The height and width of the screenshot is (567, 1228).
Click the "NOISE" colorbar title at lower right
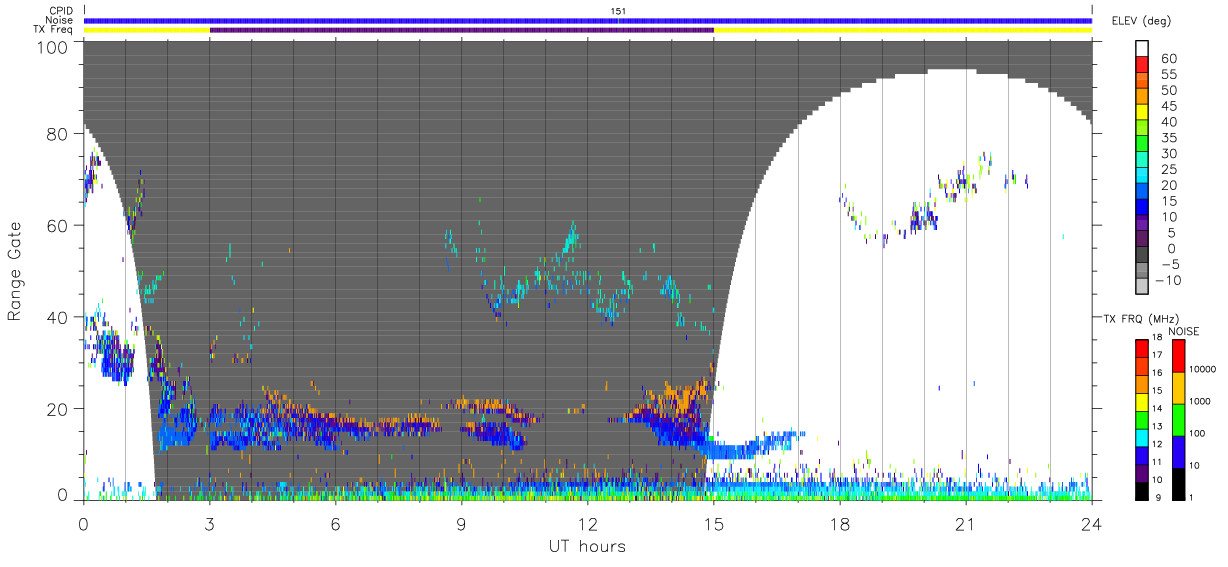1184,331
